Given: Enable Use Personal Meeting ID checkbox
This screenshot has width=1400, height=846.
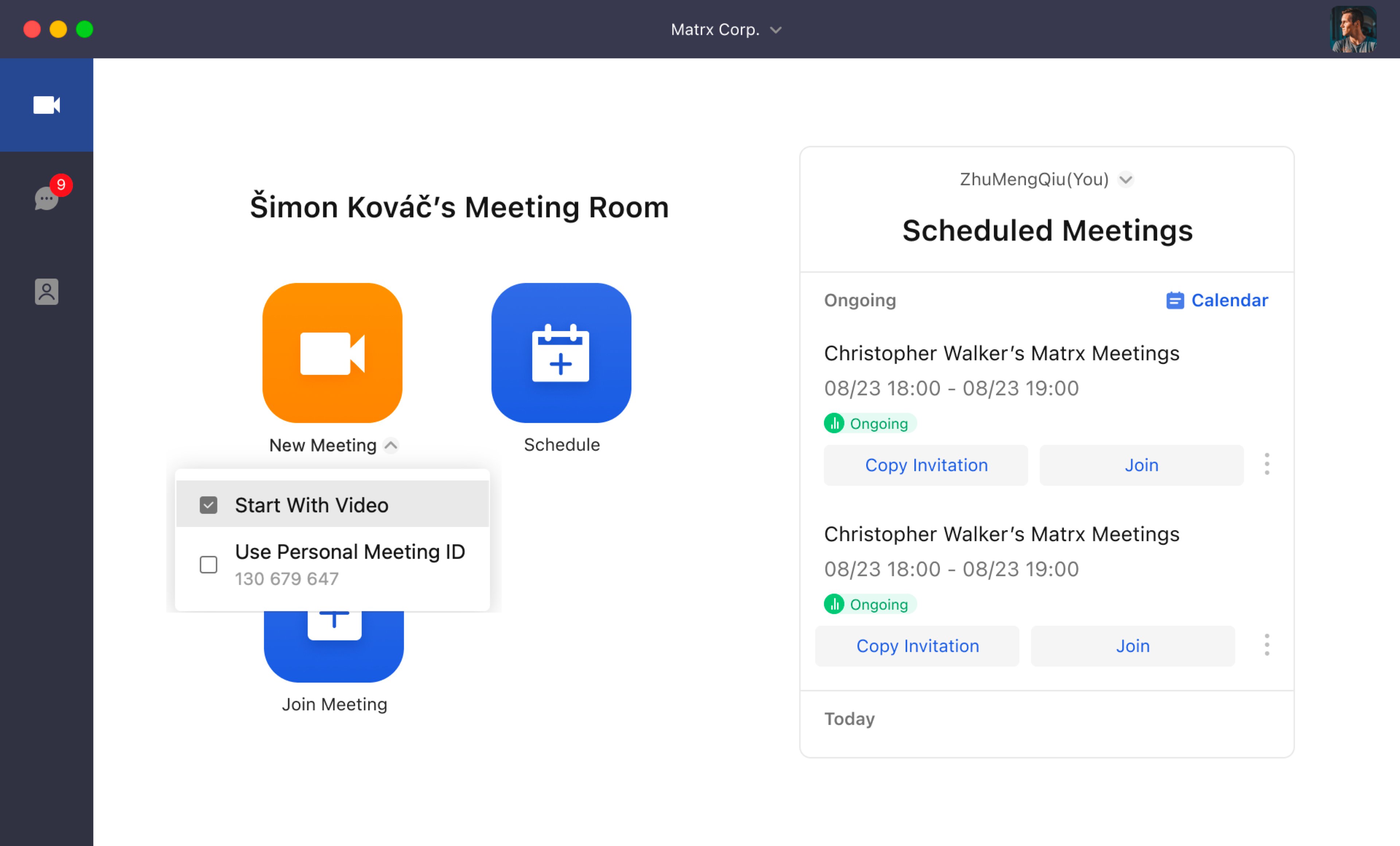Looking at the screenshot, I should [209, 564].
